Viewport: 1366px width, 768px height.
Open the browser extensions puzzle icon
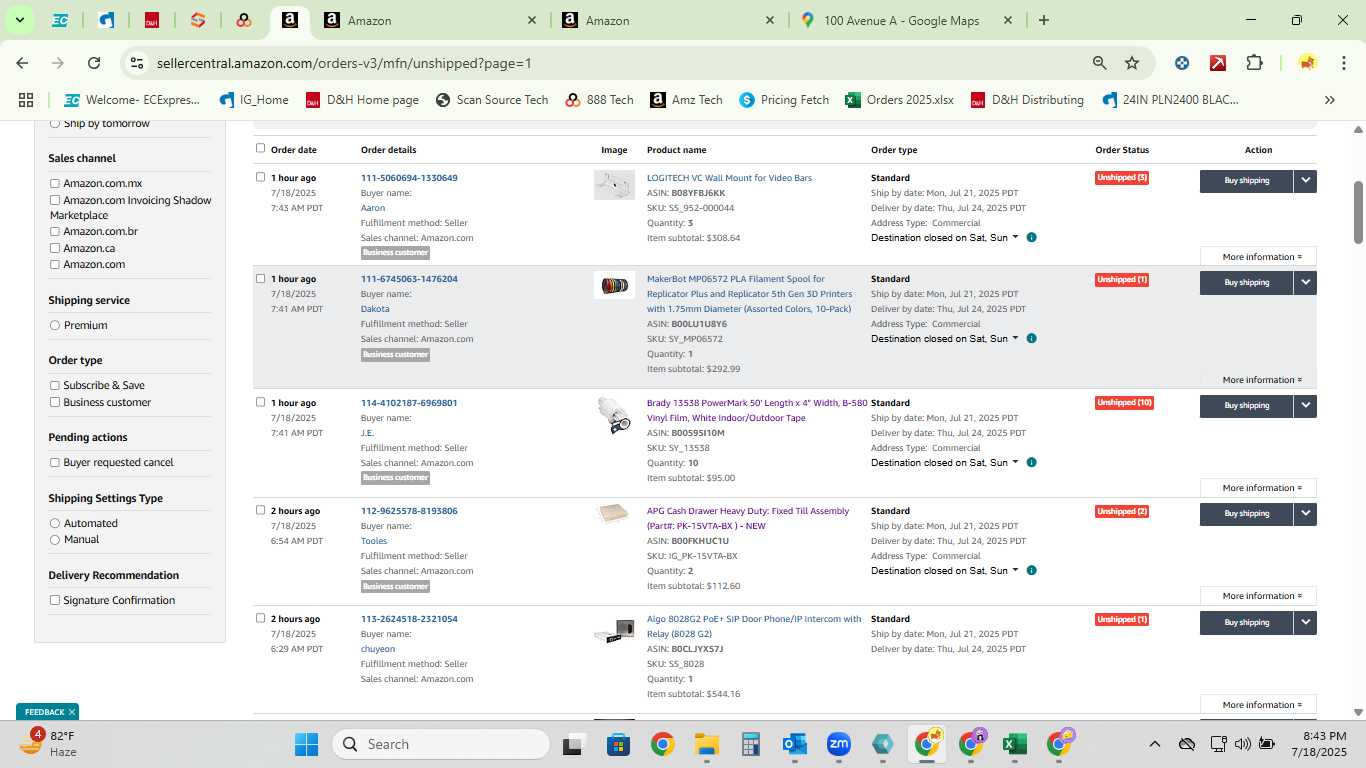pos(1254,63)
